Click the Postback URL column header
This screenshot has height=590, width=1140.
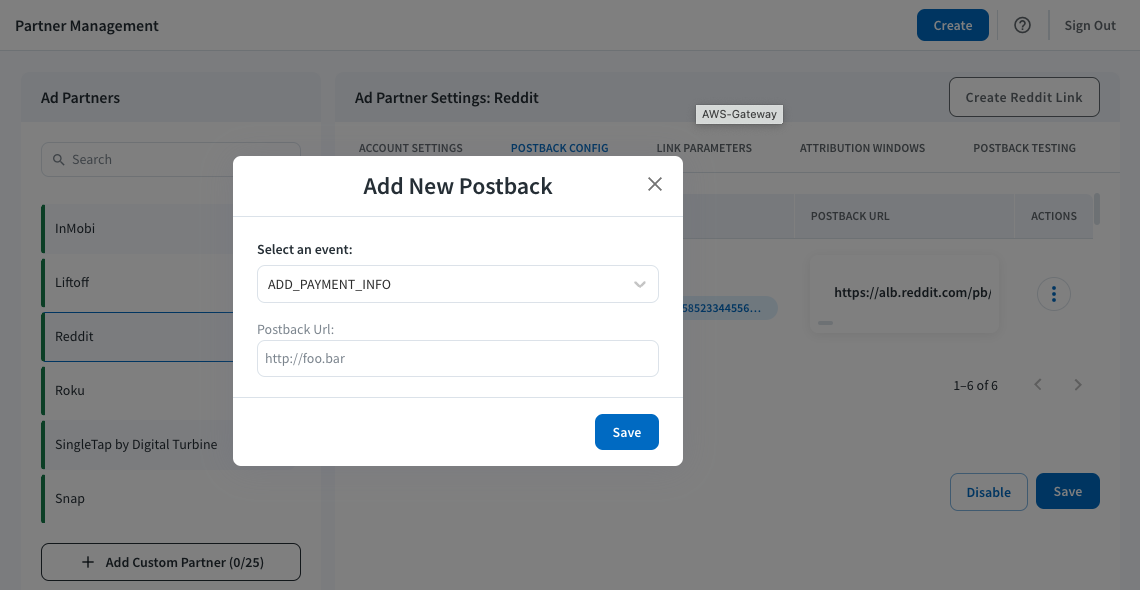(x=850, y=216)
